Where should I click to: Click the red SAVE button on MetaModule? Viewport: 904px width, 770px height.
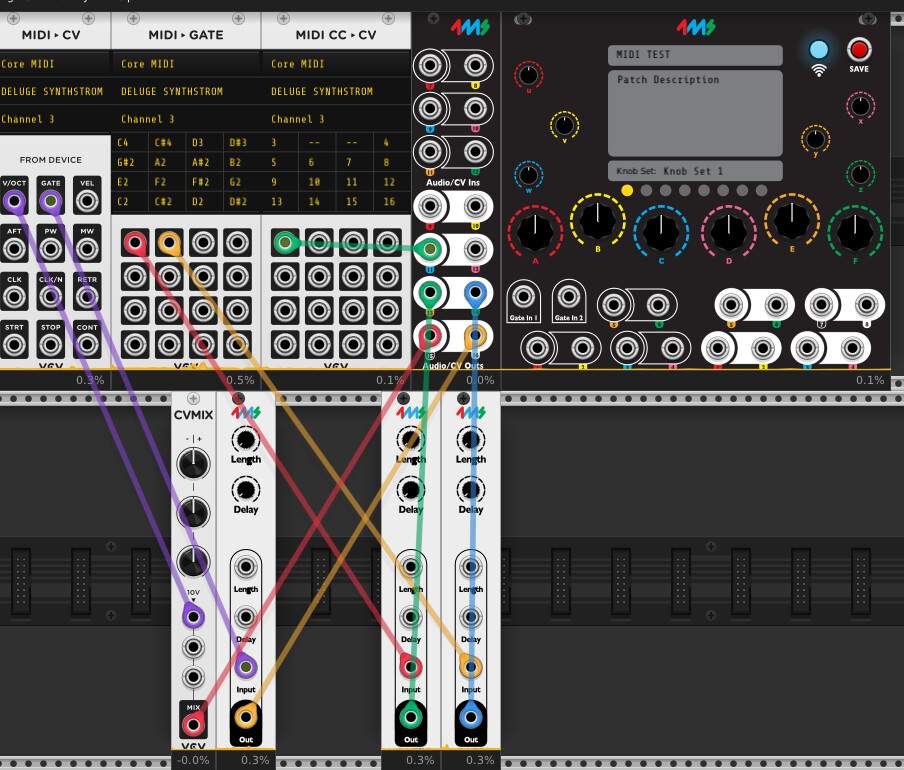[x=858, y=49]
